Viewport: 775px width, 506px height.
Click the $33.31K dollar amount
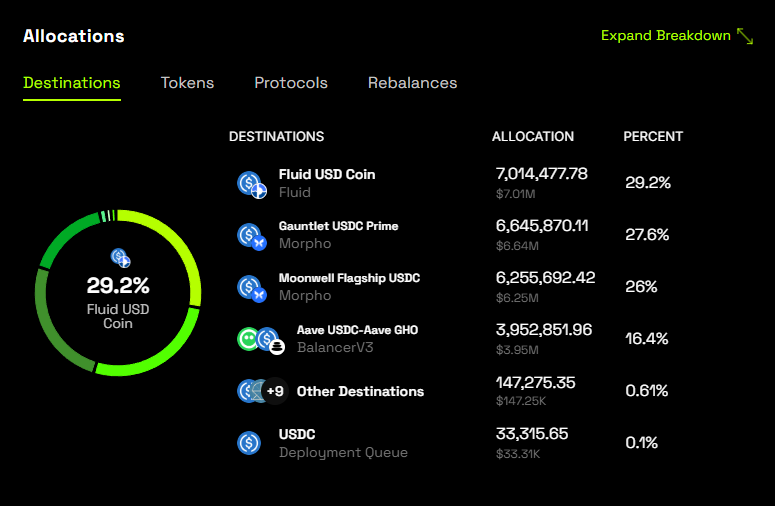click(518, 454)
